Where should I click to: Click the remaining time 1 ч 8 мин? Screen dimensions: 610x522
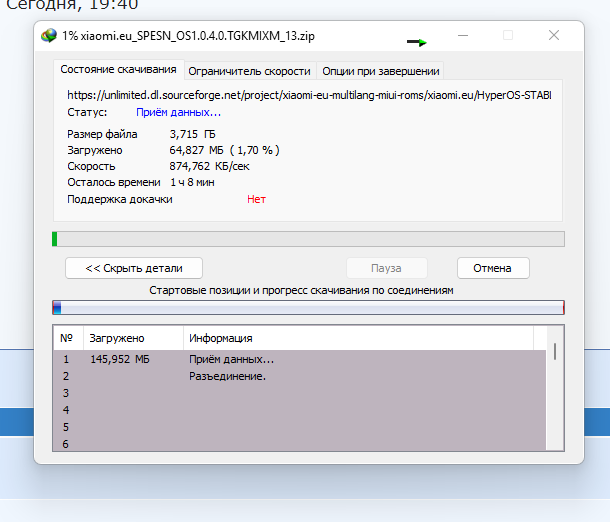coord(192,182)
